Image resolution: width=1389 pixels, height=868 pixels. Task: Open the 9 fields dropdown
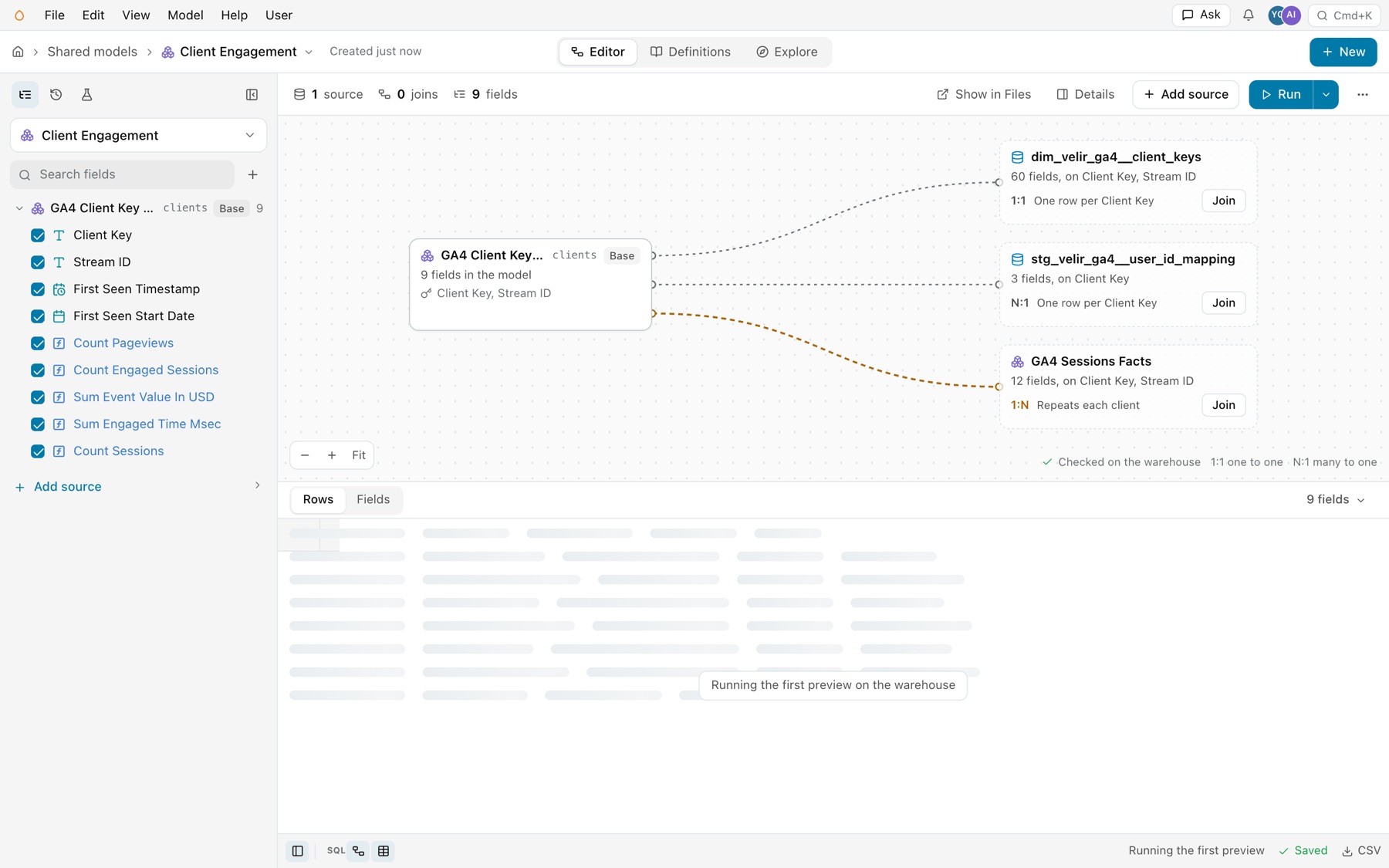coord(1335,500)
